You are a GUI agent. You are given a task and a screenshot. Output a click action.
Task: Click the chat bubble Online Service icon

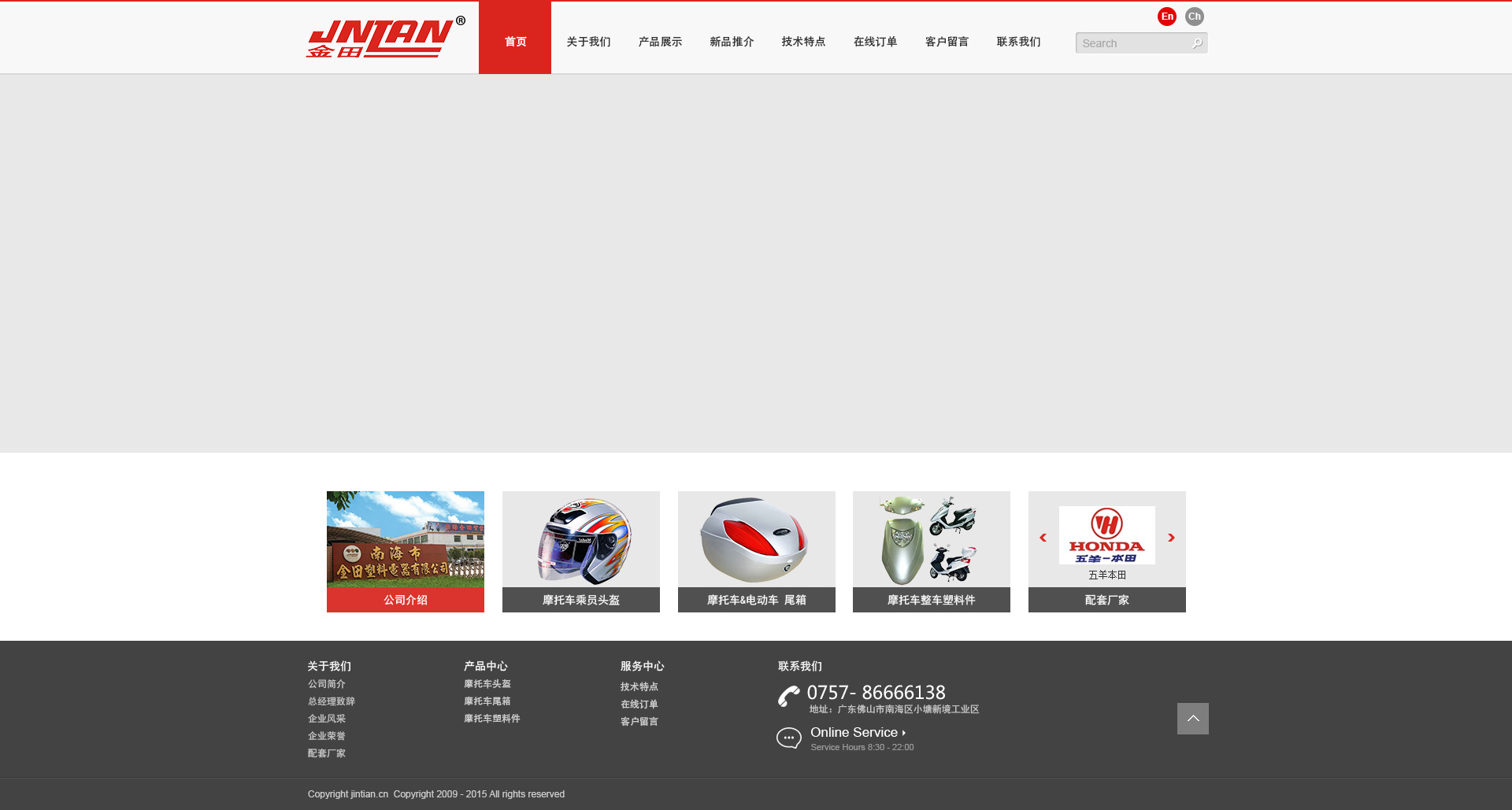(x=789, y=738)
